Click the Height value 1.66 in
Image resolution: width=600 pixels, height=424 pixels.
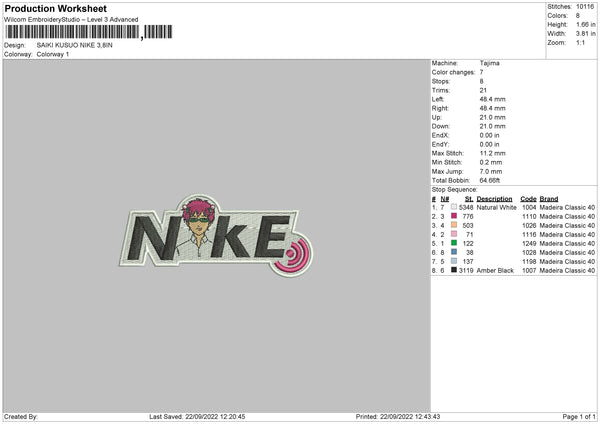pos(586,24)
